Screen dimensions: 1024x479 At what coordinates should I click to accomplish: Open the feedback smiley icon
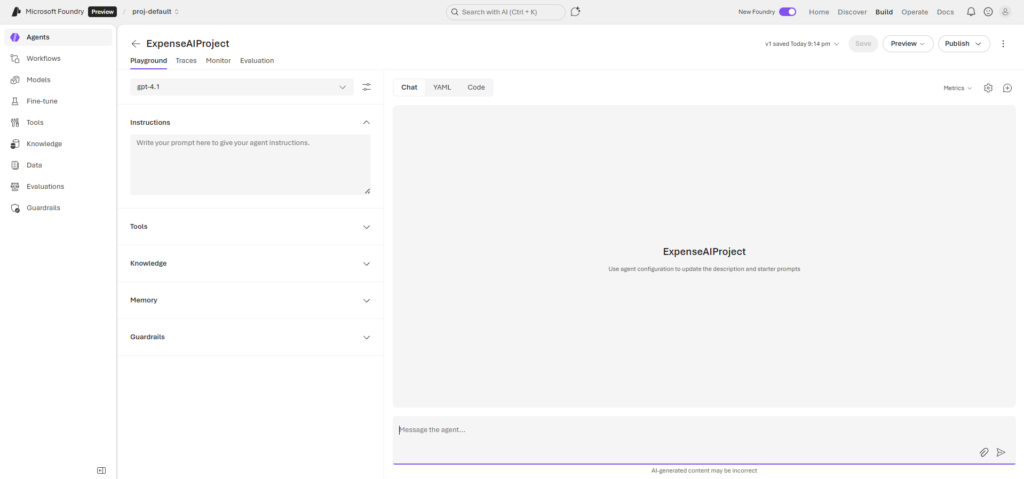(x=988, y=12)
